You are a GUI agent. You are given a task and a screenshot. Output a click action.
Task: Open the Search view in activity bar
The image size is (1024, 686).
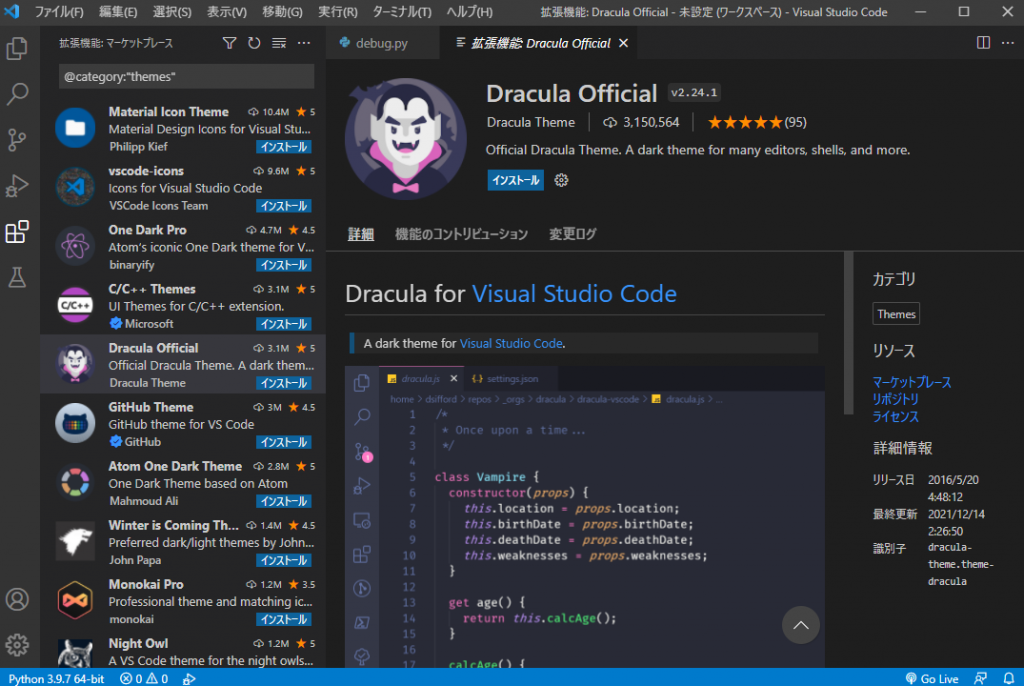pyautogui.click(x=17, y=94)
